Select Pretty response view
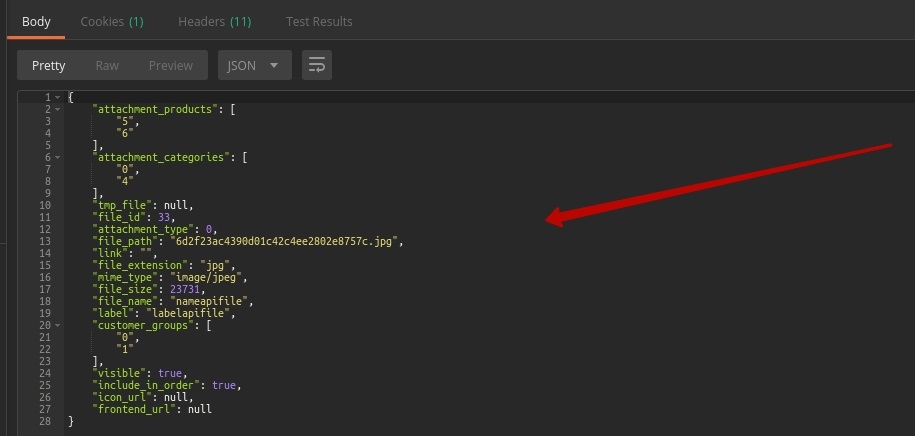The width and height of the screenshot is (915, 436). [x=48, y=66]
